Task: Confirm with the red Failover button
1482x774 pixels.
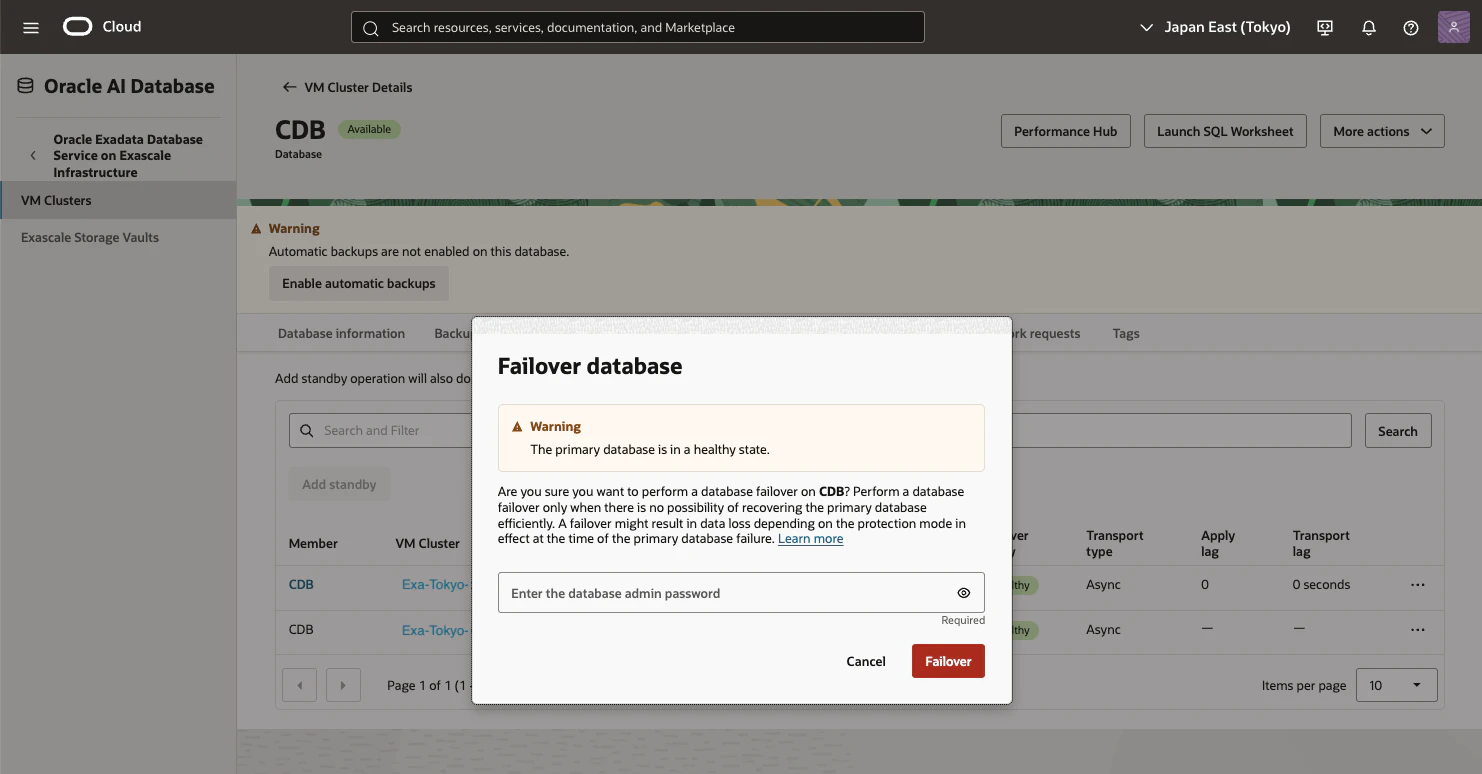Action: 948,661
